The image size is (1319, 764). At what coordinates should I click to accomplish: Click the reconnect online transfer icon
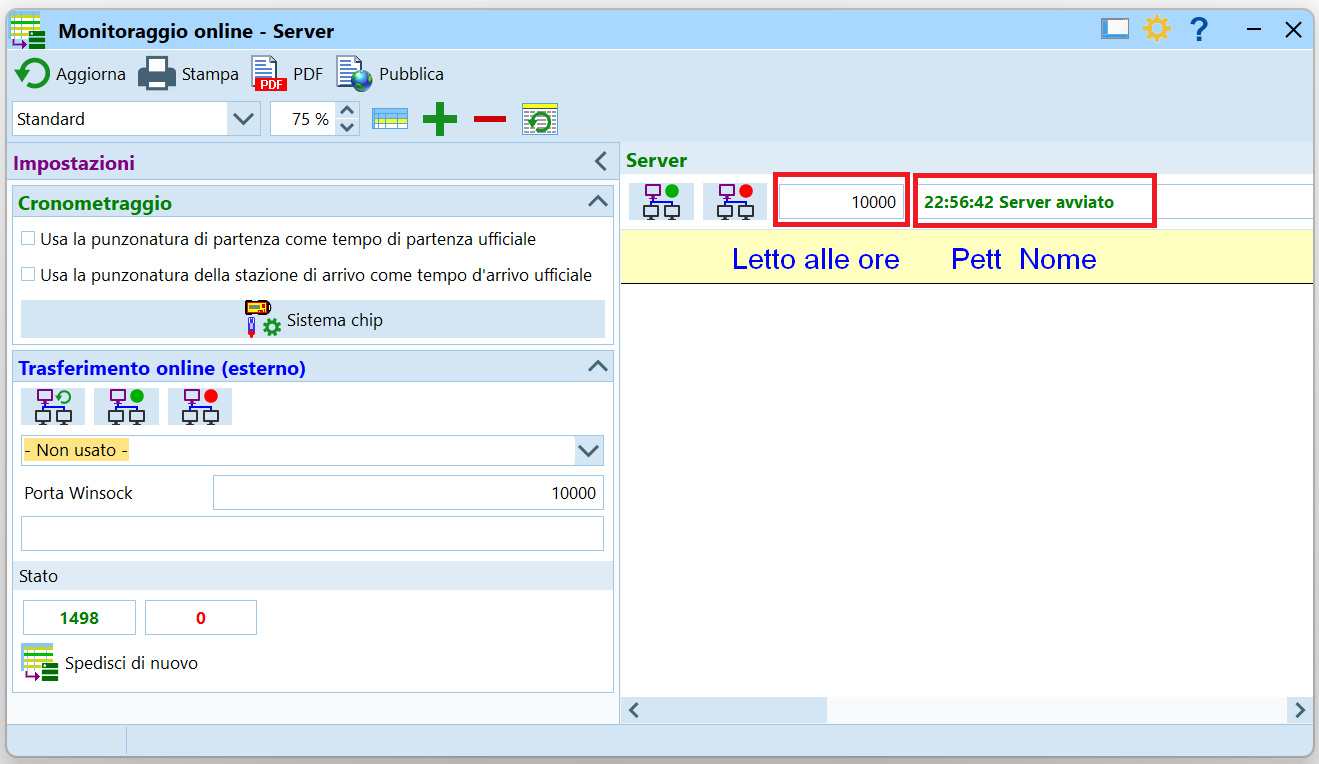tap(53, 407)
